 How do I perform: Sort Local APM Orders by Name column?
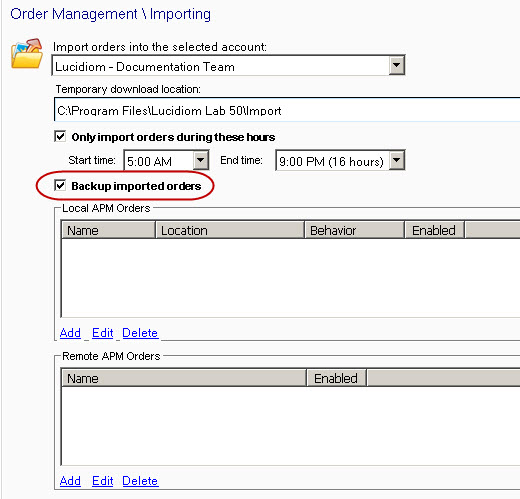point(109,230)
